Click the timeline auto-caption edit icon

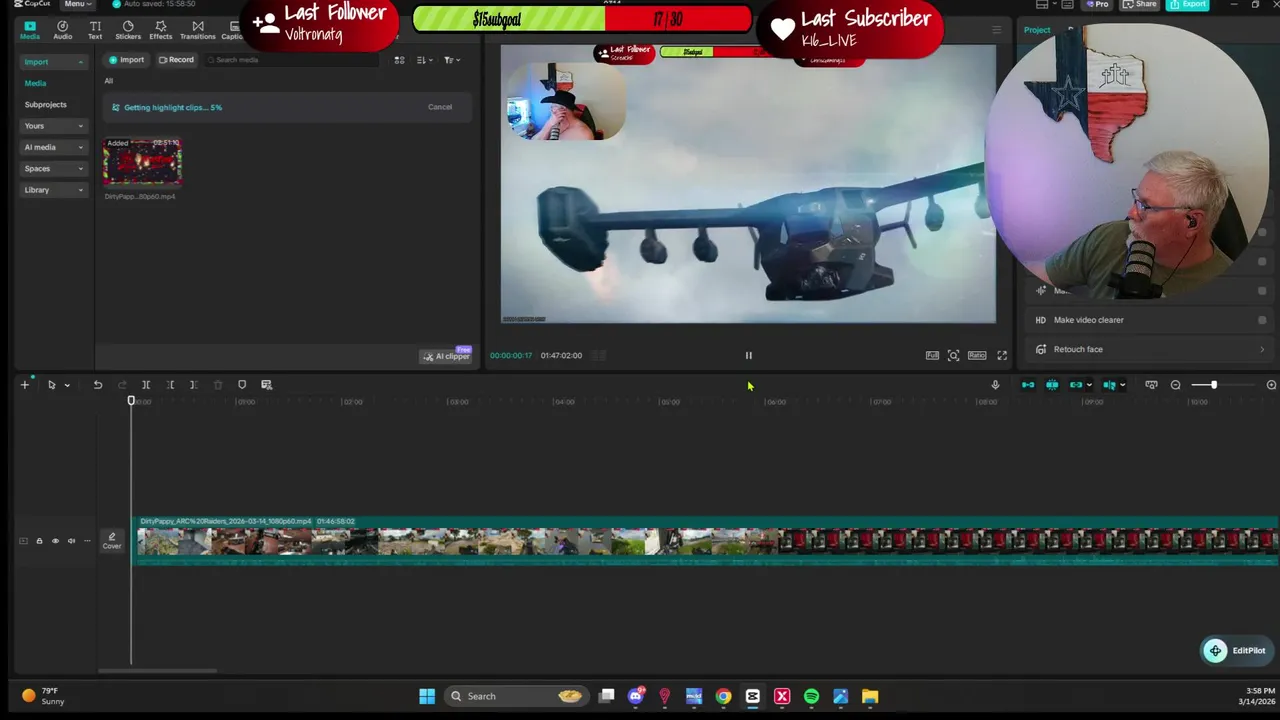[x=266, y=385]
